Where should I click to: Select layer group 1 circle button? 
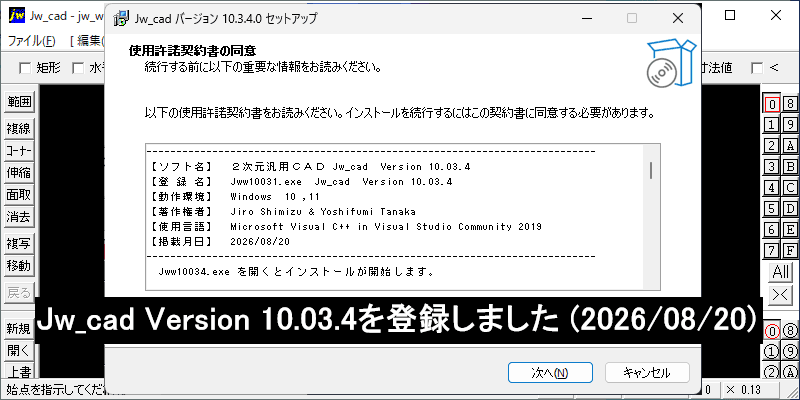772,352
